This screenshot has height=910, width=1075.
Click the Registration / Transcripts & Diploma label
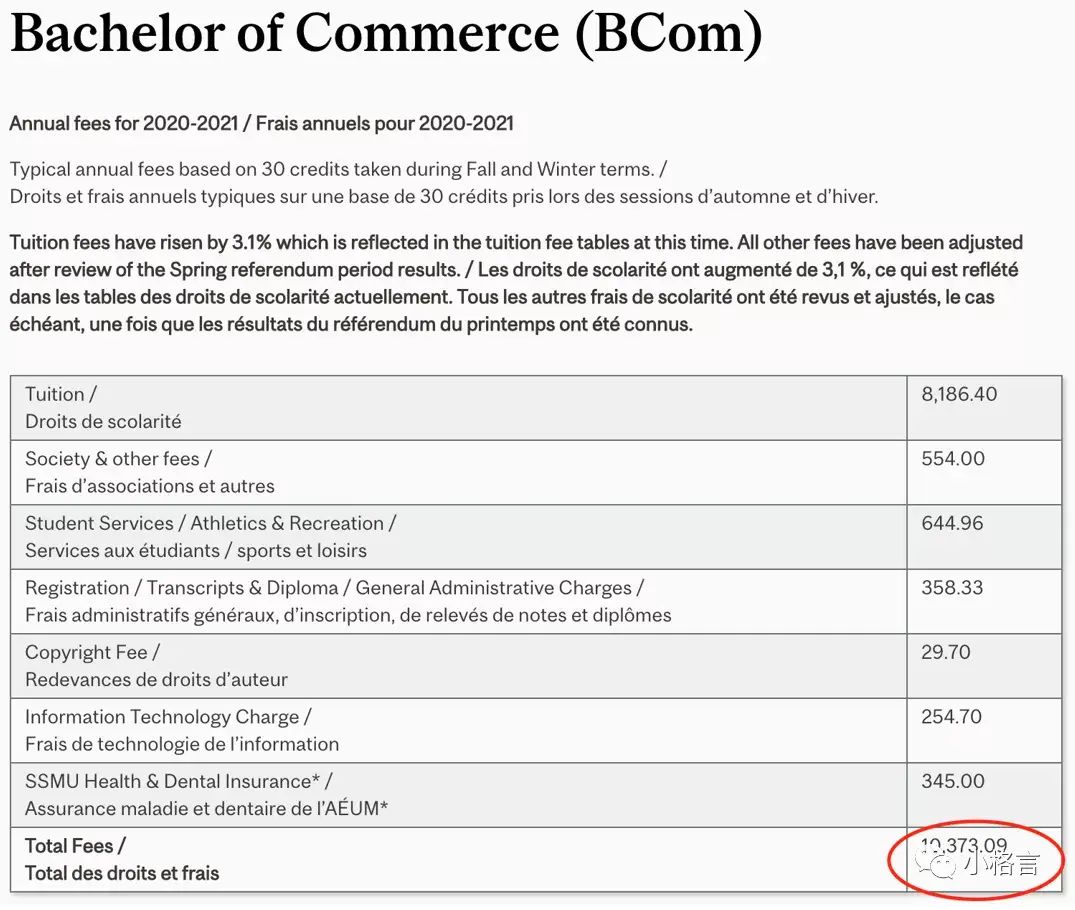pyautogui.click(x=334, y=588)
